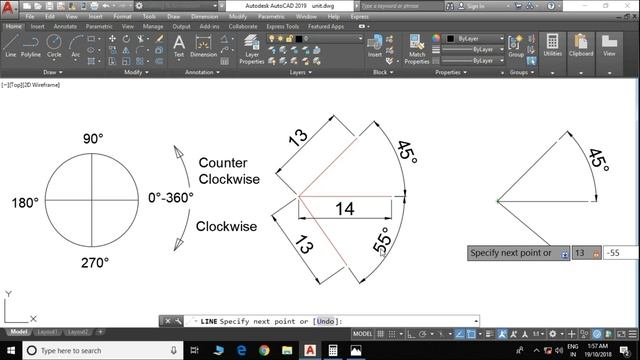This screenshot has width=640, height=360.
Task: Click the Customization menu icon in status bar
Action: click(x=632, y=334)
